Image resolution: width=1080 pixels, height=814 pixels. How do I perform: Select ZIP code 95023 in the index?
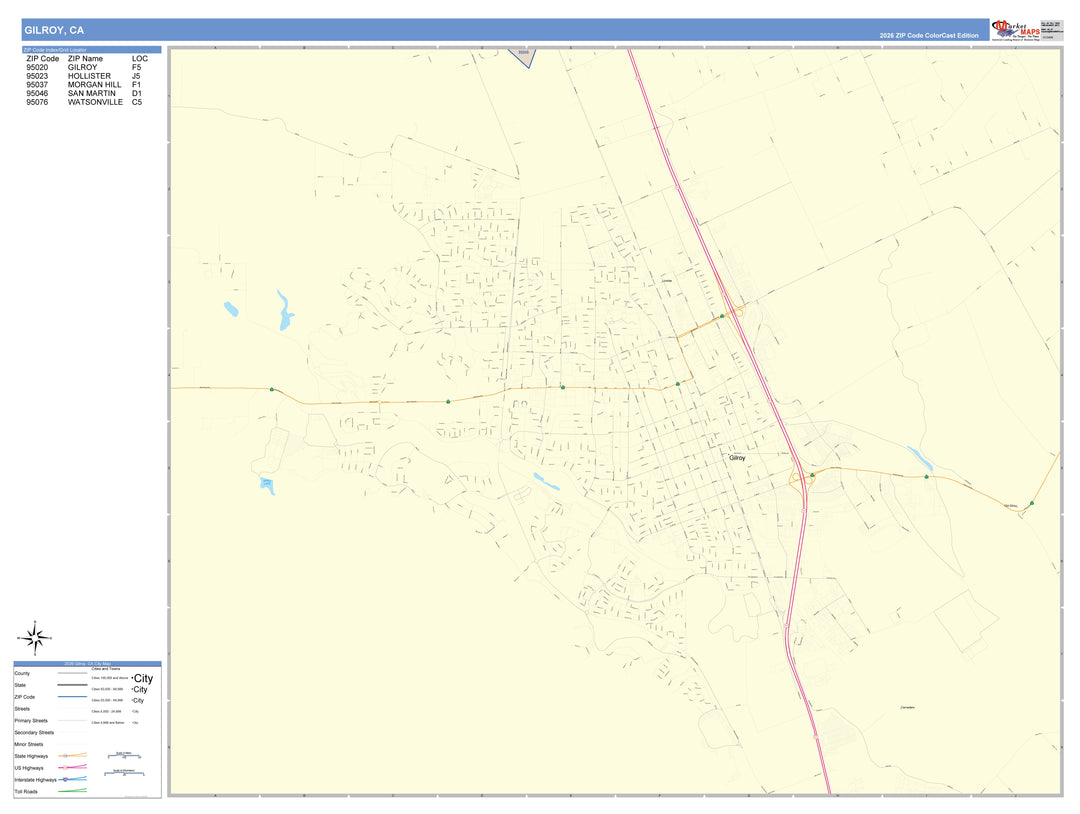pos(37,76)
